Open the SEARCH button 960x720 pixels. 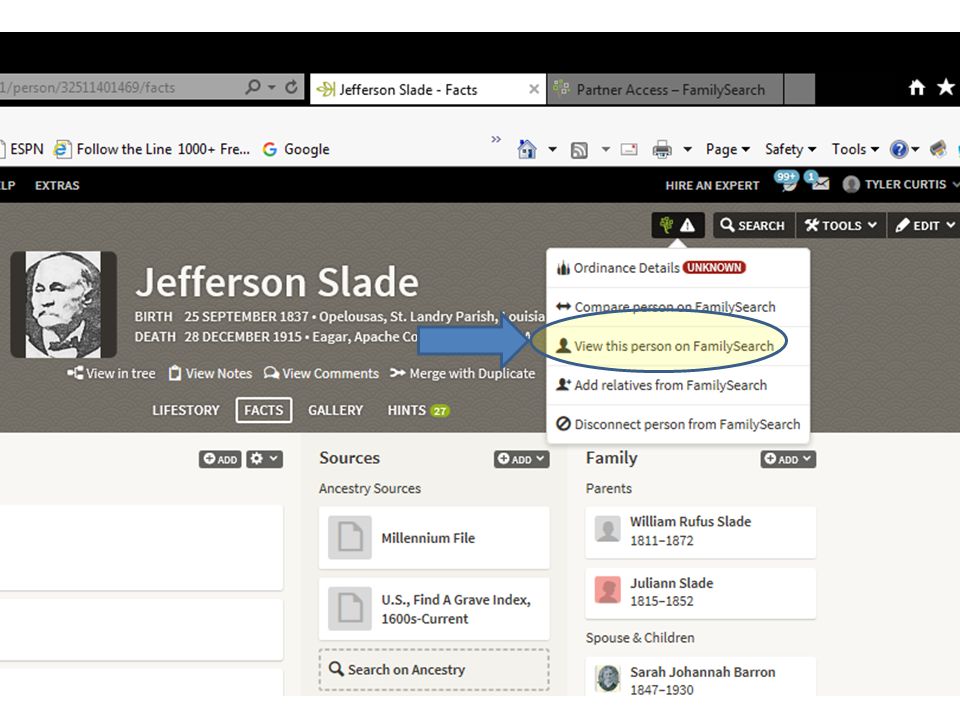coord(753,225)
